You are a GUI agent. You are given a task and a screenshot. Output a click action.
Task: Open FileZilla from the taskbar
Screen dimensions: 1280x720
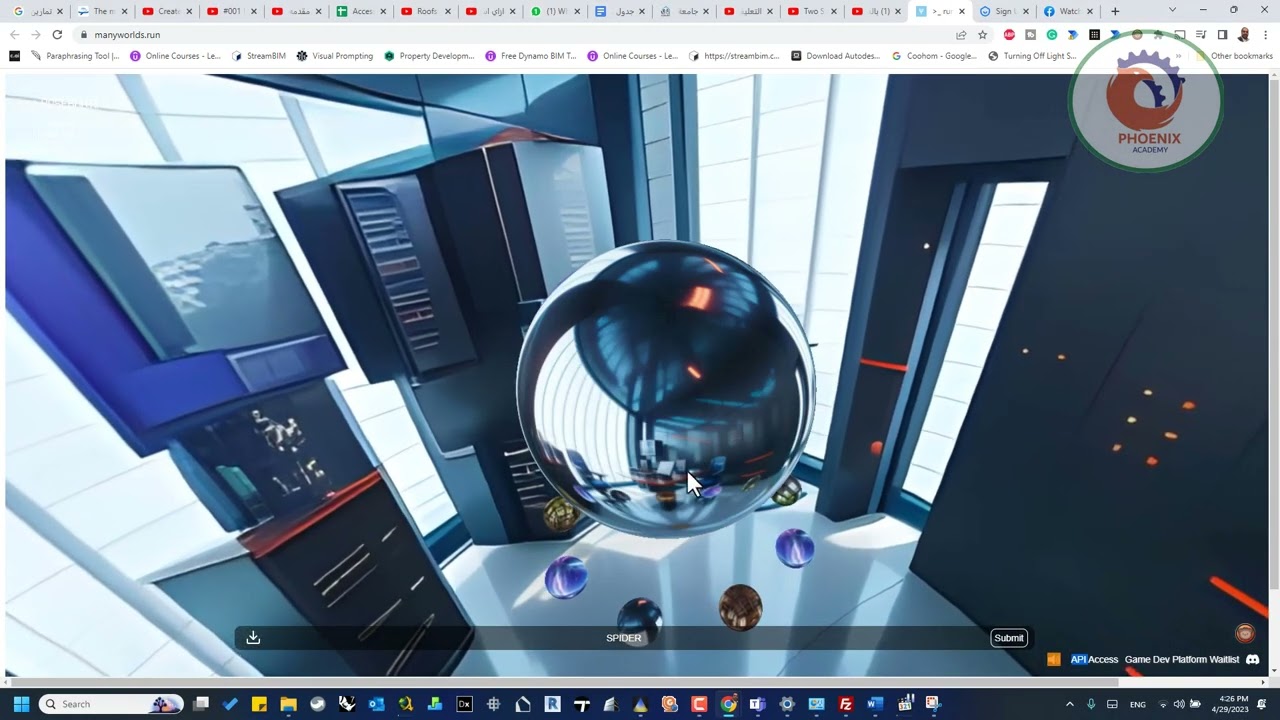[x=845, y=704]
